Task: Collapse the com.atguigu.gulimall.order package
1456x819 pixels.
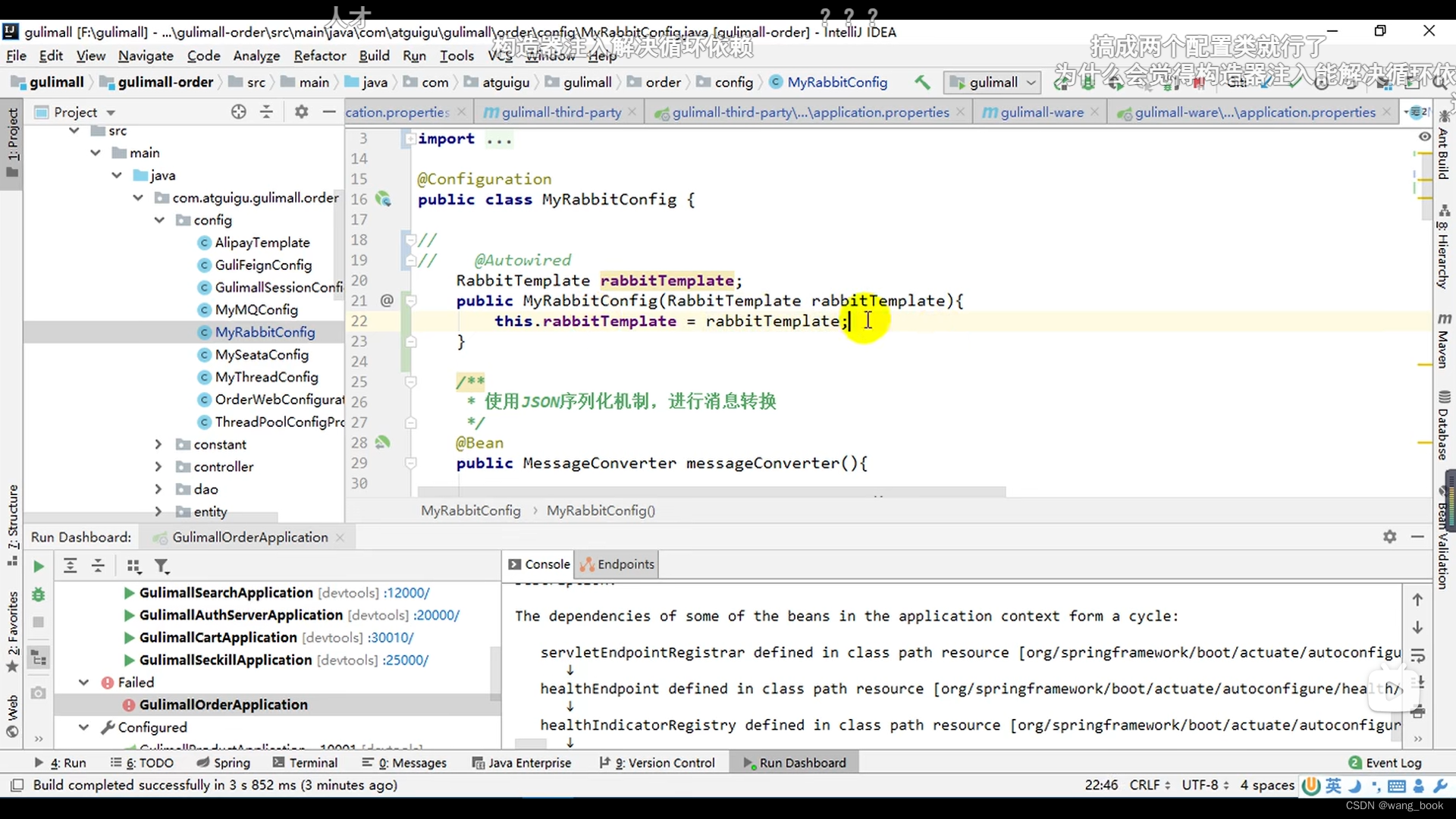Action: pos(137,198)
